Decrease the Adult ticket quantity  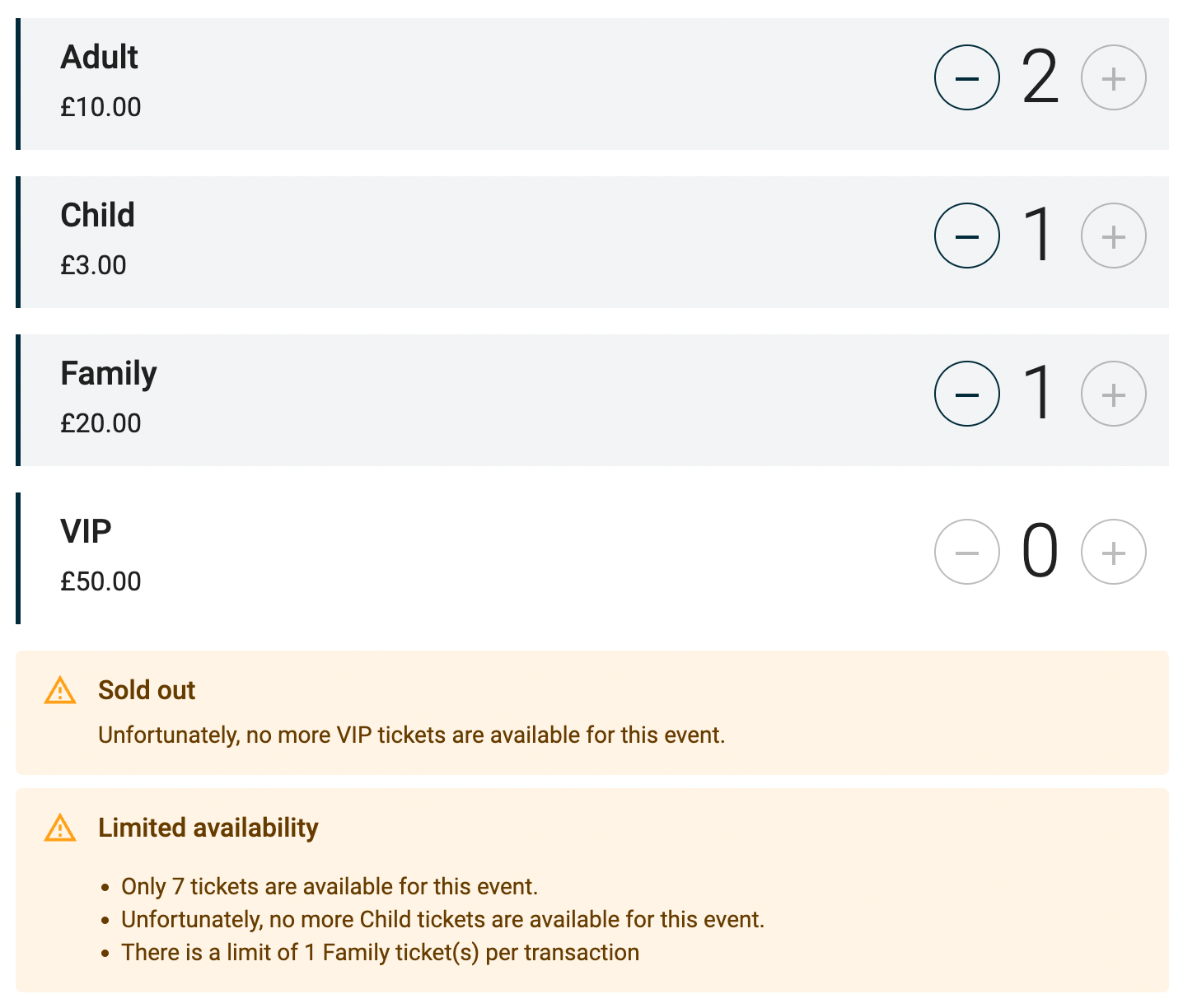tap(966, 78)
